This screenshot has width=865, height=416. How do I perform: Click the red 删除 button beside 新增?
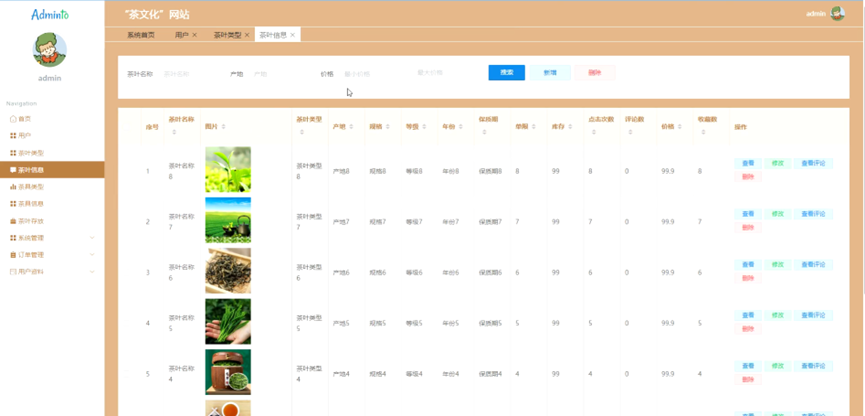coord(595,73)
